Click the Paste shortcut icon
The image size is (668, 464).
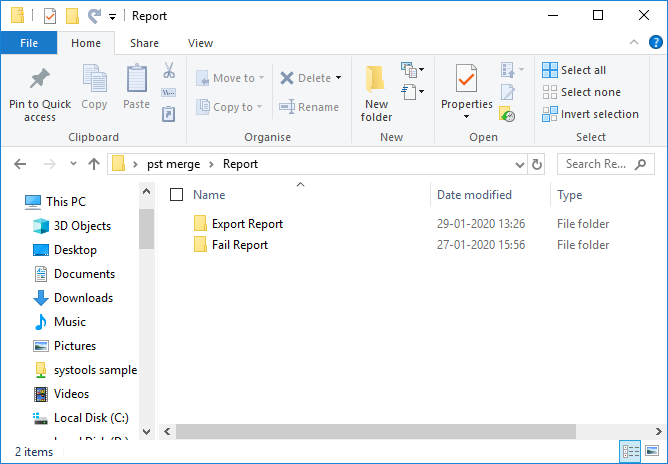point(169,114)
